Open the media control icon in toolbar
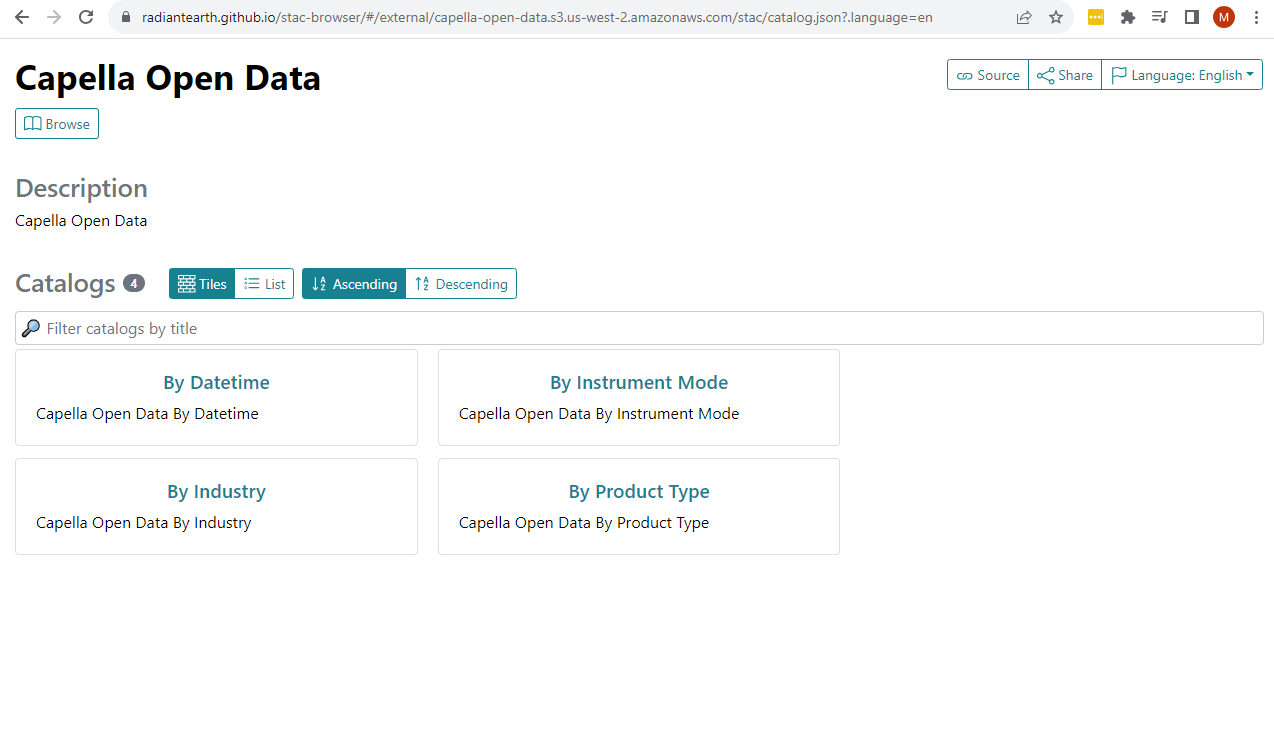This screenshot has width=1274, height=741. point(1160,17)
